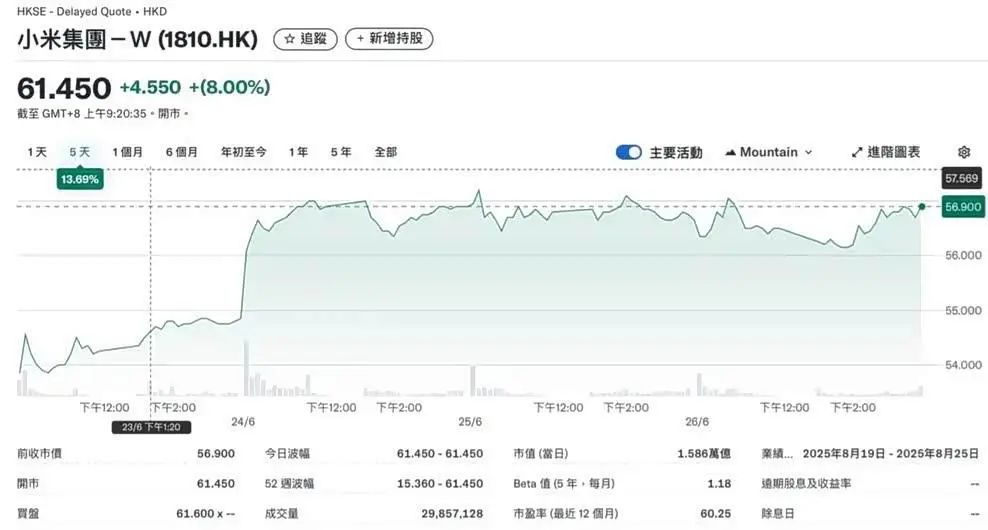Select the 1天 range tab

[37, 153]
